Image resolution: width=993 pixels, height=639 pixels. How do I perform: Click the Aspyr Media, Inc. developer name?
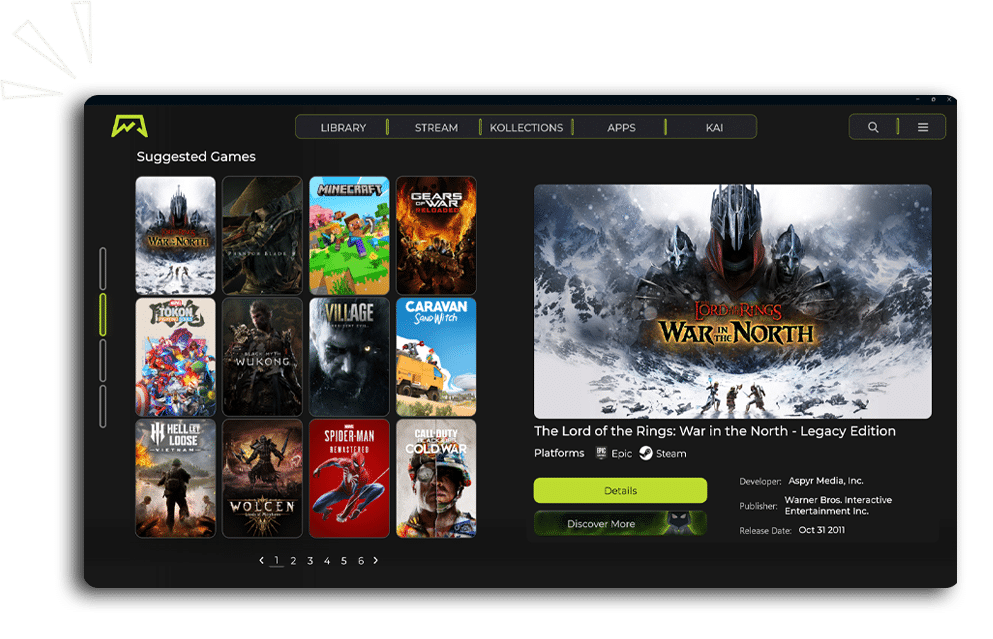(826, 481)
